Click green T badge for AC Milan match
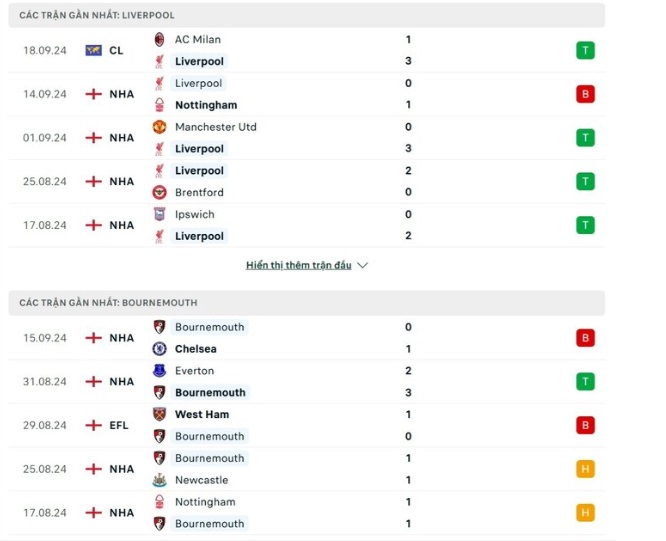The height and width of the screenshot is (541, 666). click(585, 51)
